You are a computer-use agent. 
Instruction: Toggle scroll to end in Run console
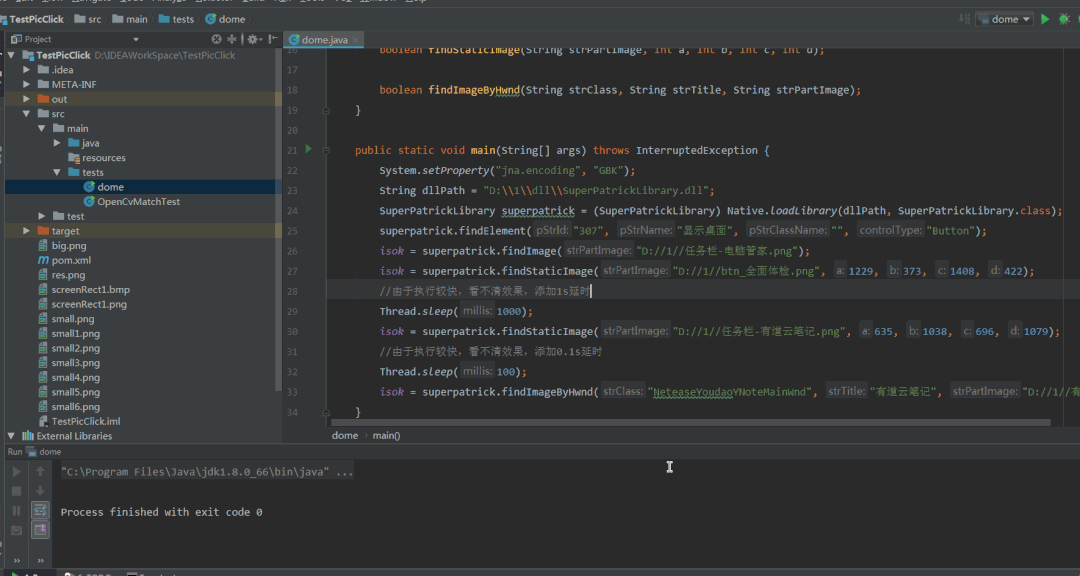(40, 529)
